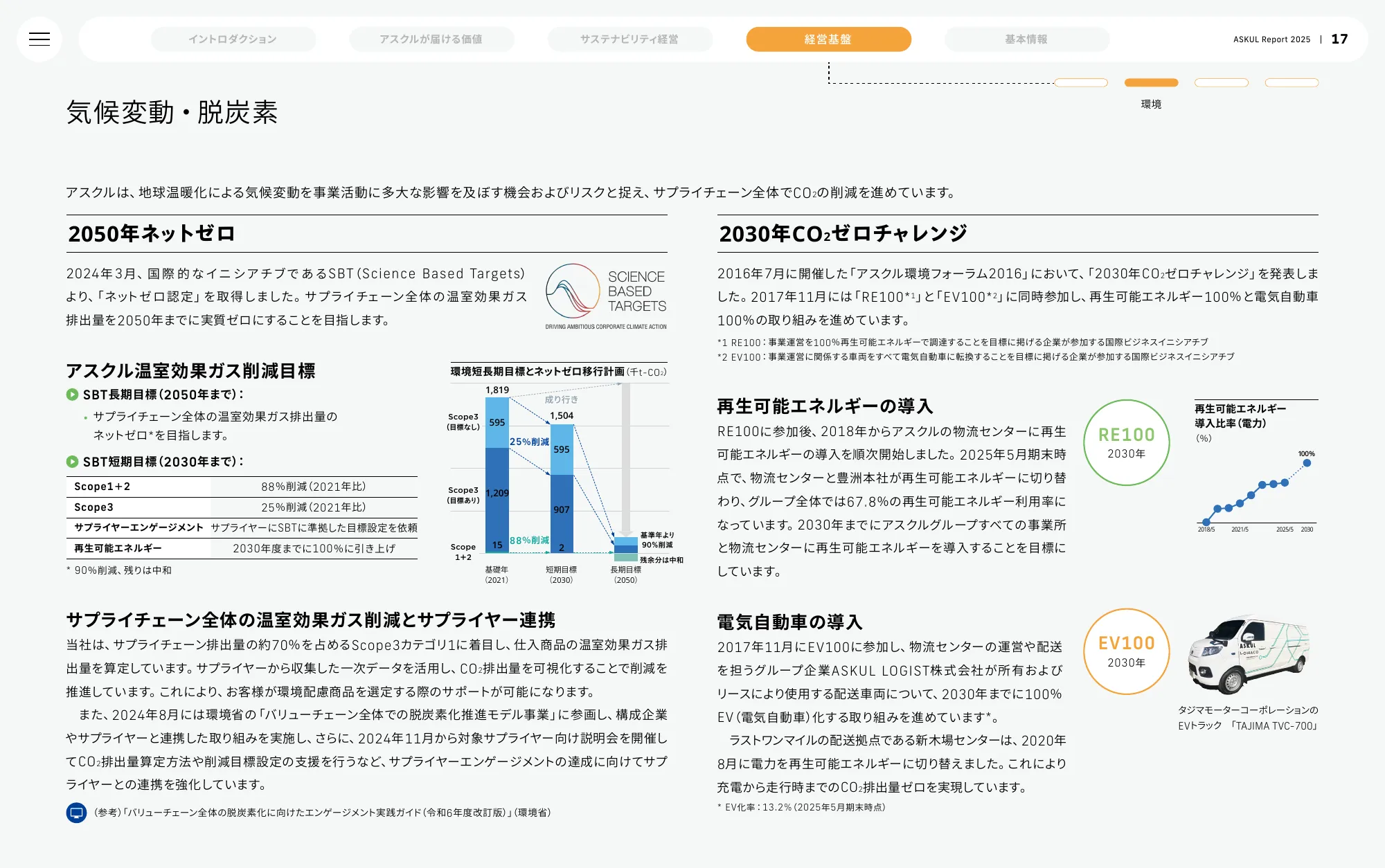
Task: Click the TAJIMA TVC-700 EV truck photo
Action: (1249, 654)
